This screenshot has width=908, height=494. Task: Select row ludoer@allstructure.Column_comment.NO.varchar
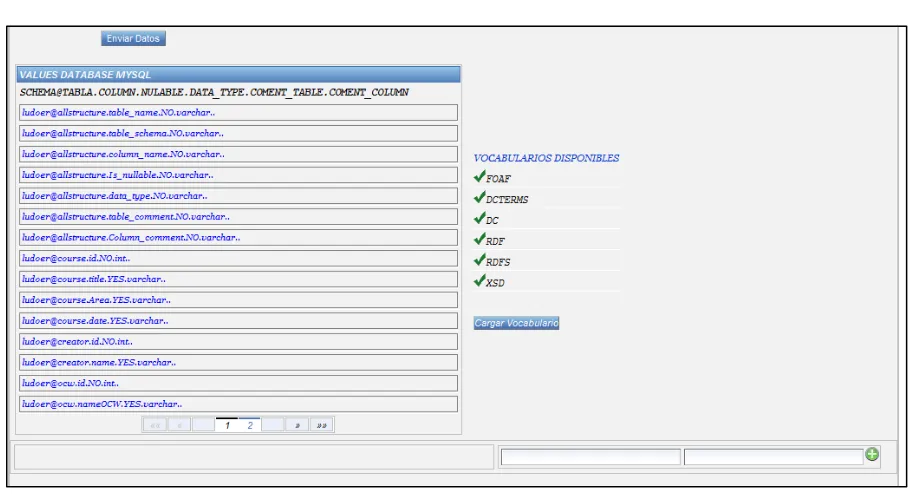tap(238, 237)
